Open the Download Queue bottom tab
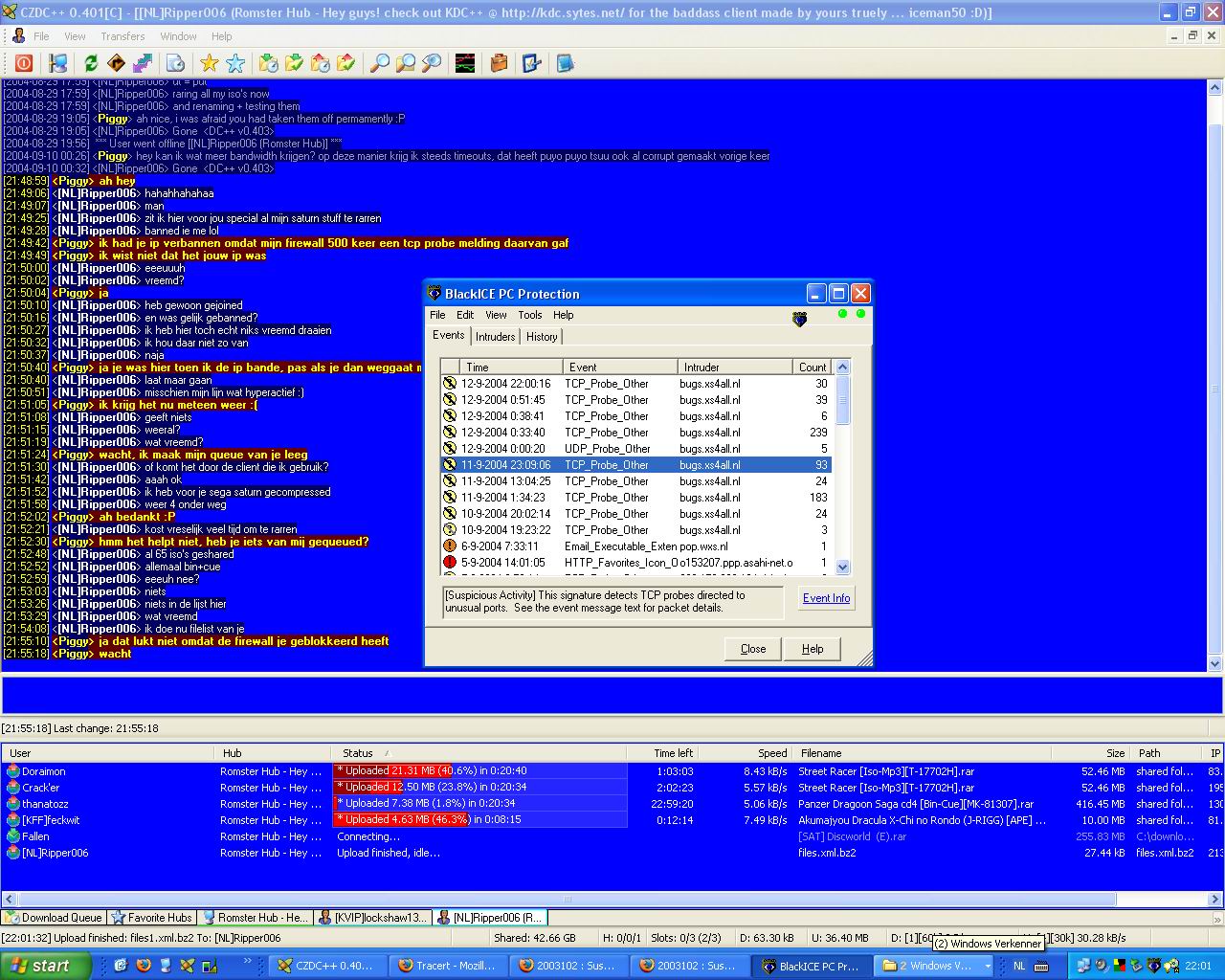The height and width of the screenshot is (980, 1225). 54,918
